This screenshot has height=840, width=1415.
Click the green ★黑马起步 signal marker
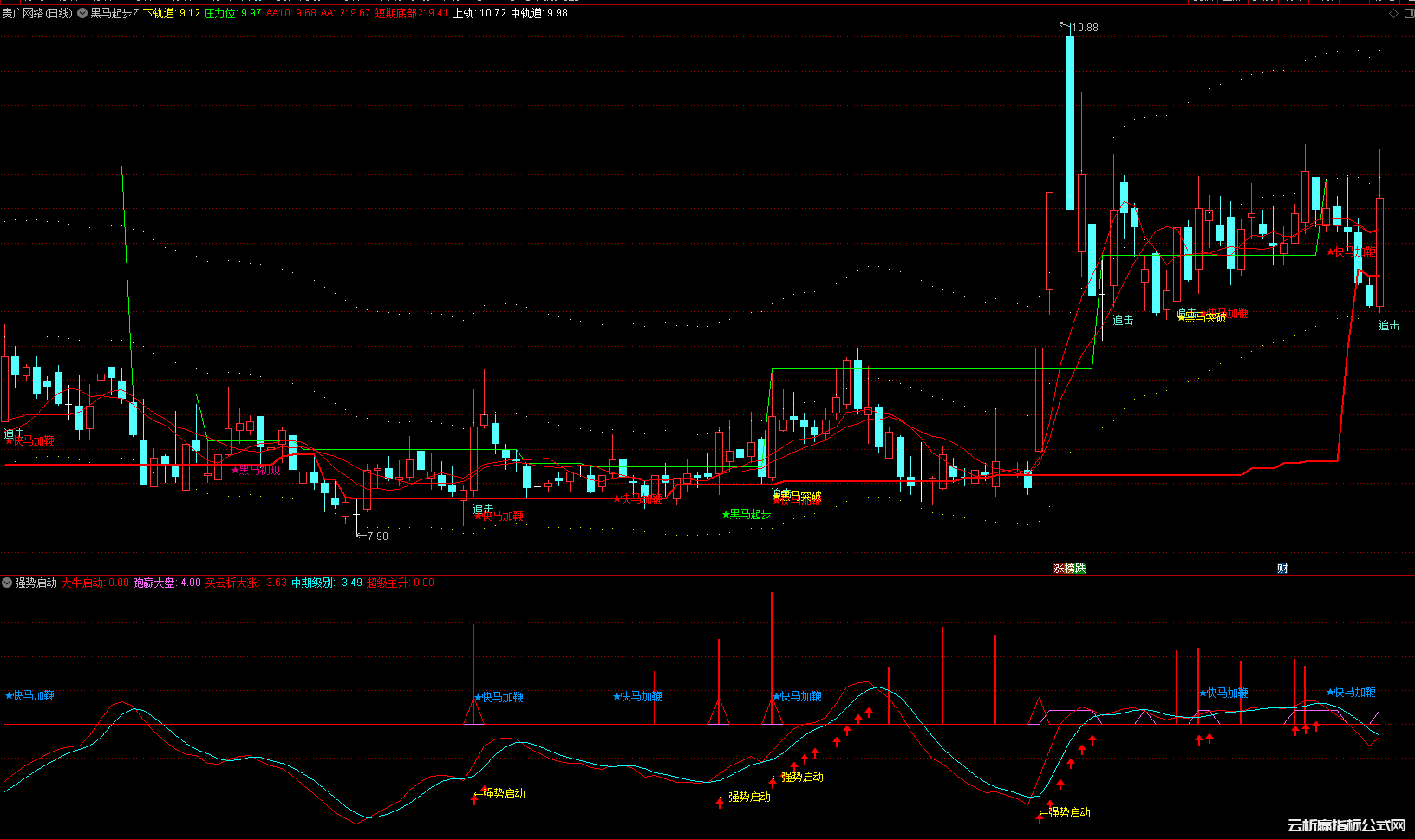click(746, 514)
